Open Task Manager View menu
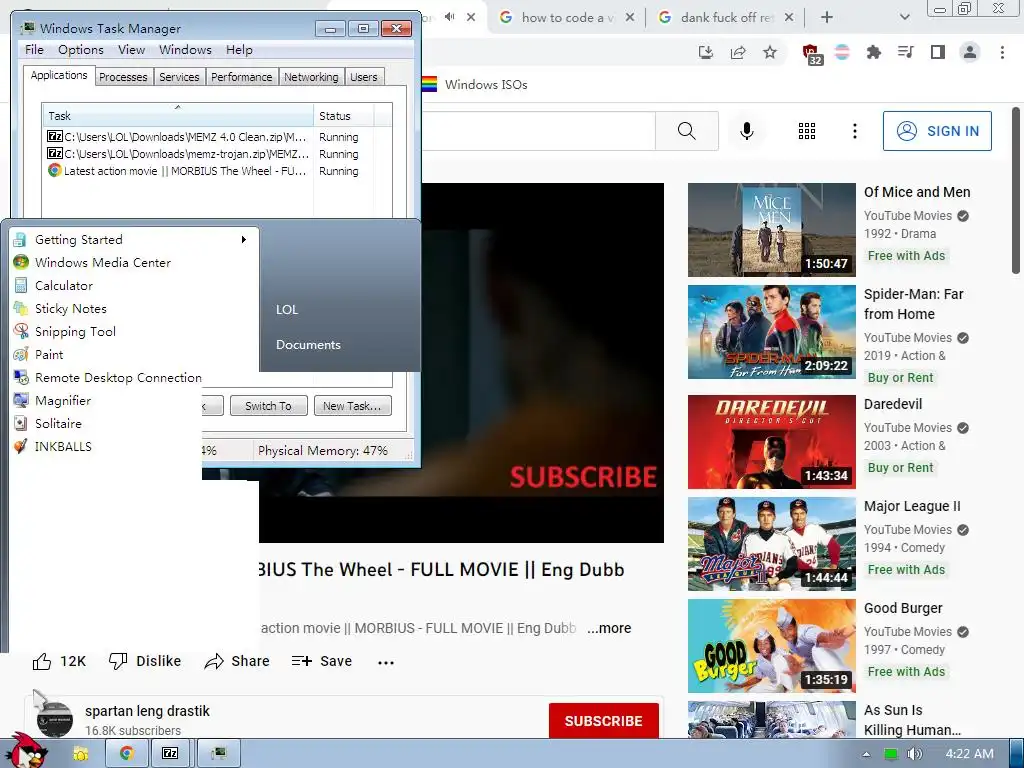This screenshot has height=768, width=1024. point(131,50)
